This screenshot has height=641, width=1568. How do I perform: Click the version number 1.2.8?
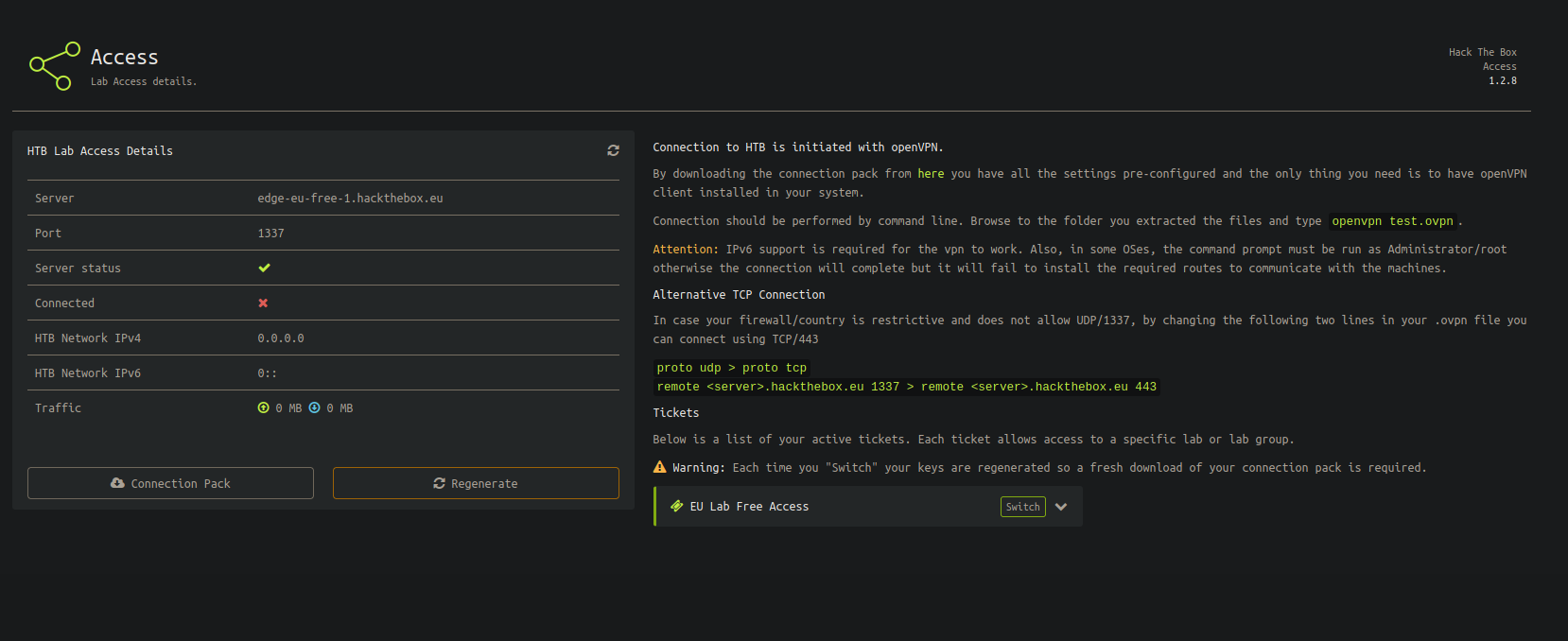coord(1503,81)
